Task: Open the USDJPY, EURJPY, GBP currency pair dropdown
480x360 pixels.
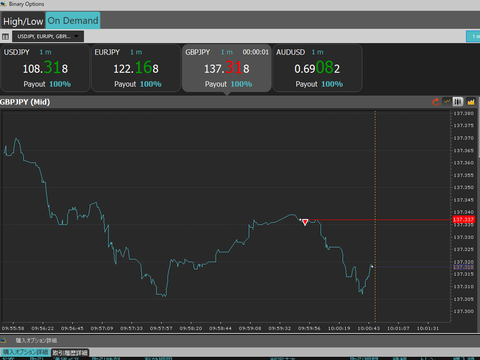Action: (48, 36)
